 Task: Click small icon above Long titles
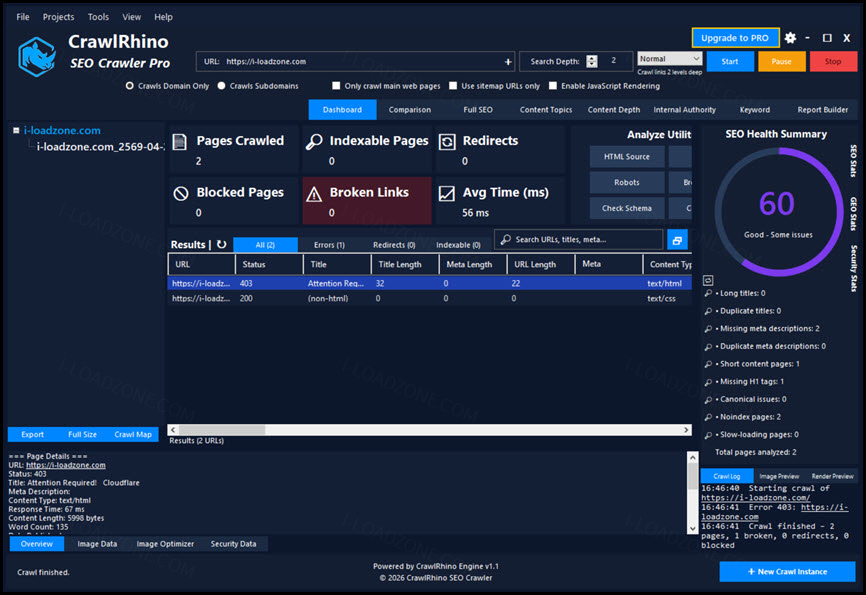click(x=708, y=280)
